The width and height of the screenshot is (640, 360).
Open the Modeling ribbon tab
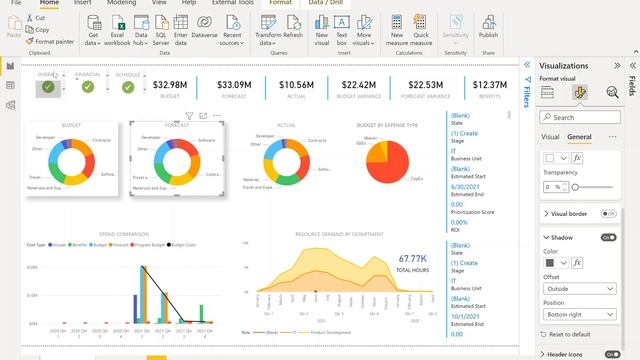click(x=122, y=3)
